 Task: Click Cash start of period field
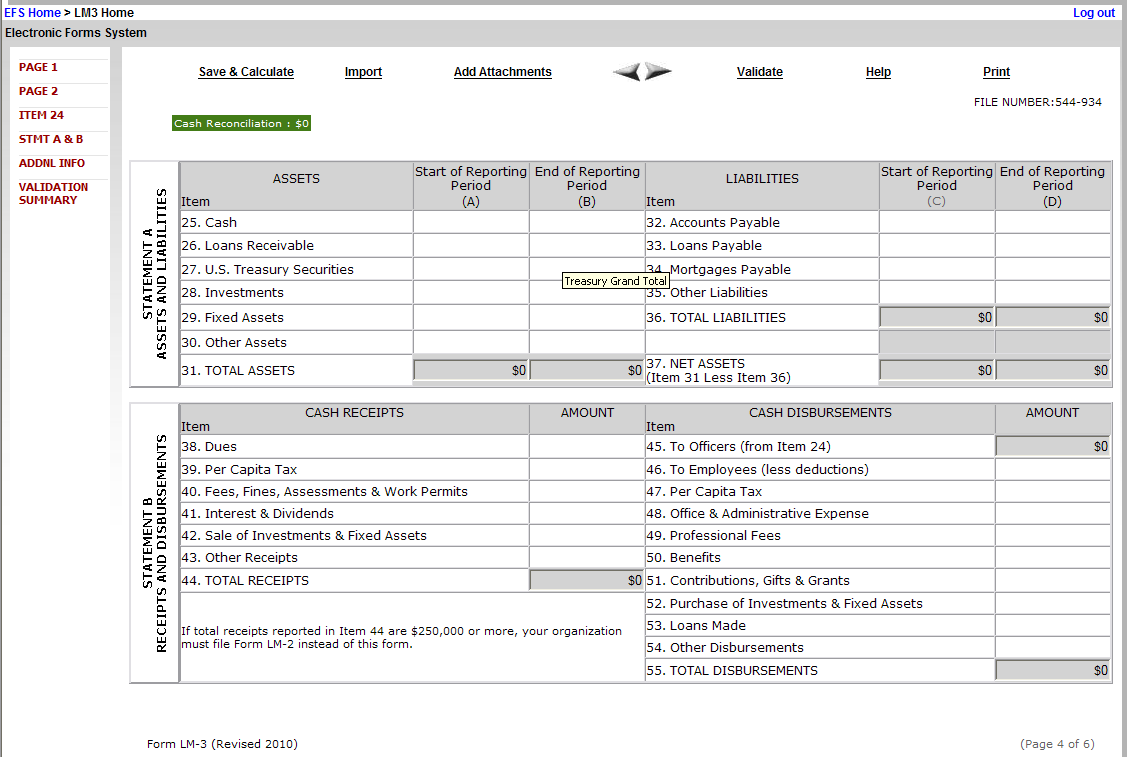coord(471,222)
